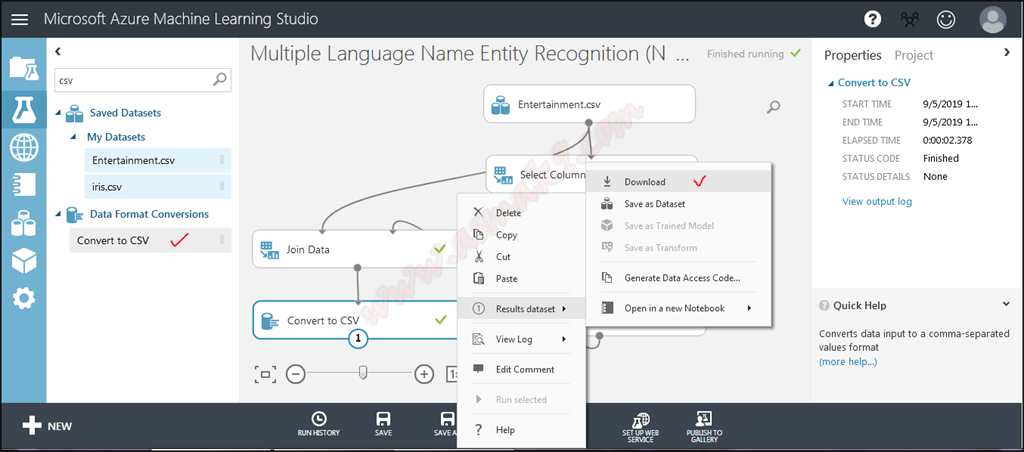Screen dimensions: 1024x452
Task: Click the Run History button
Action: pyautogui.click(x=319, y=425)
